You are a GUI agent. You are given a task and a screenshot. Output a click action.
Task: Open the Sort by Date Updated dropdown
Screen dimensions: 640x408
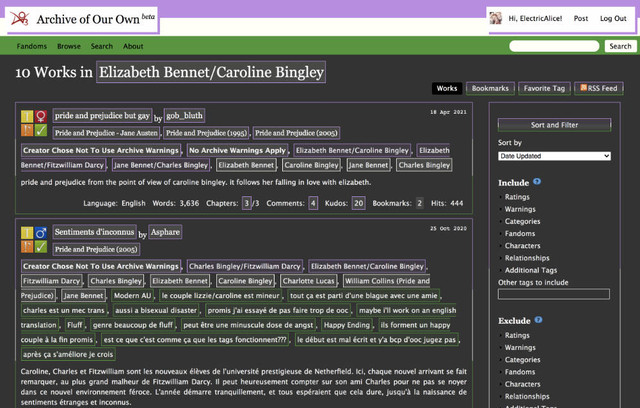click(x=554, y=156)
